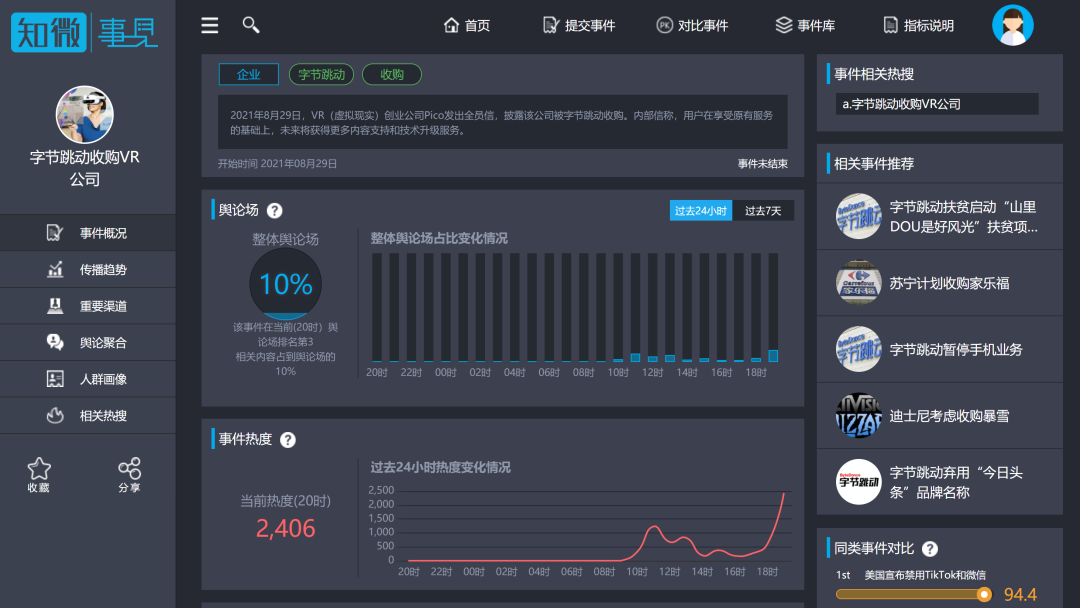Click 美国宣布禁用TikTok和微信 comparison entry

point(925,575)
